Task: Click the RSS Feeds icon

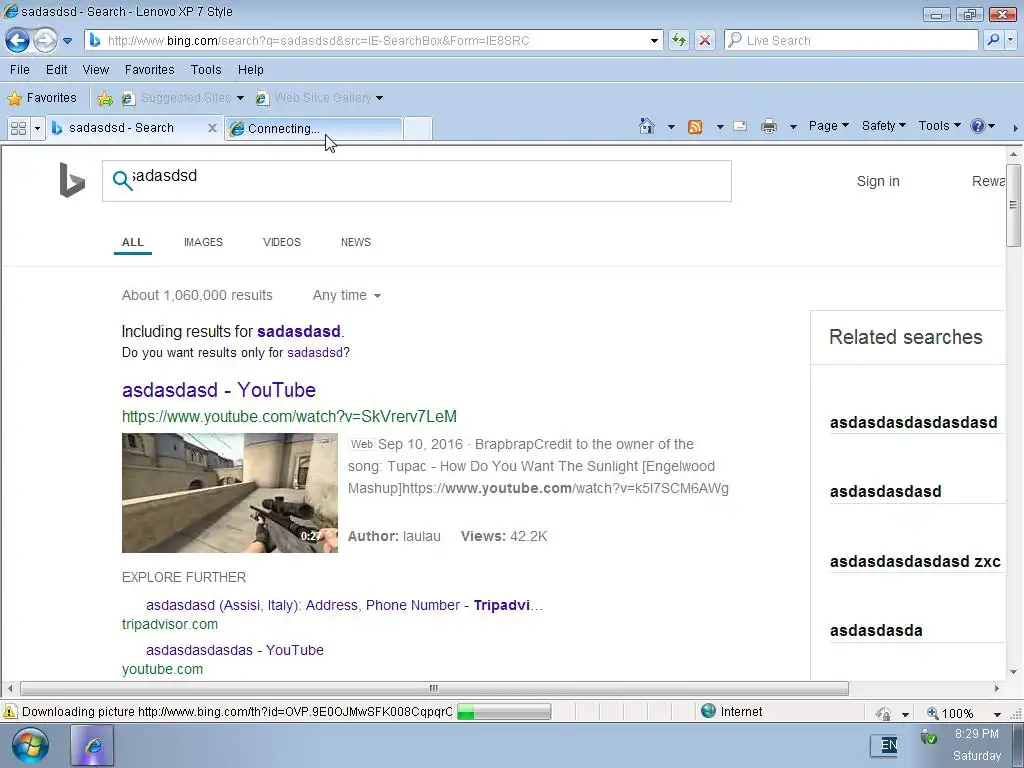Action: click(x=695, y=127)
